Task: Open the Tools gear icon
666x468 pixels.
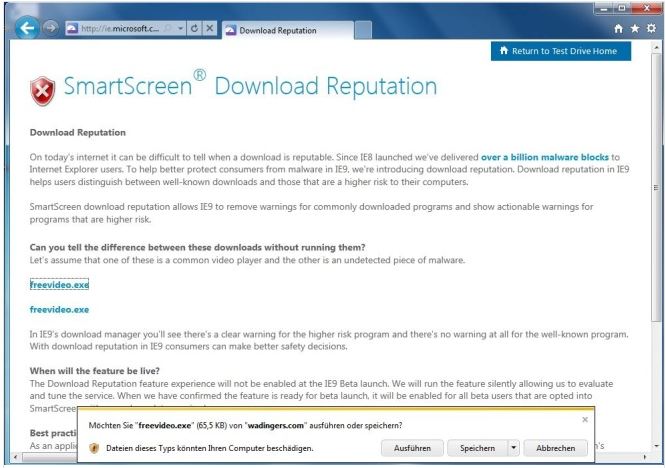Action: click(649, 30)
